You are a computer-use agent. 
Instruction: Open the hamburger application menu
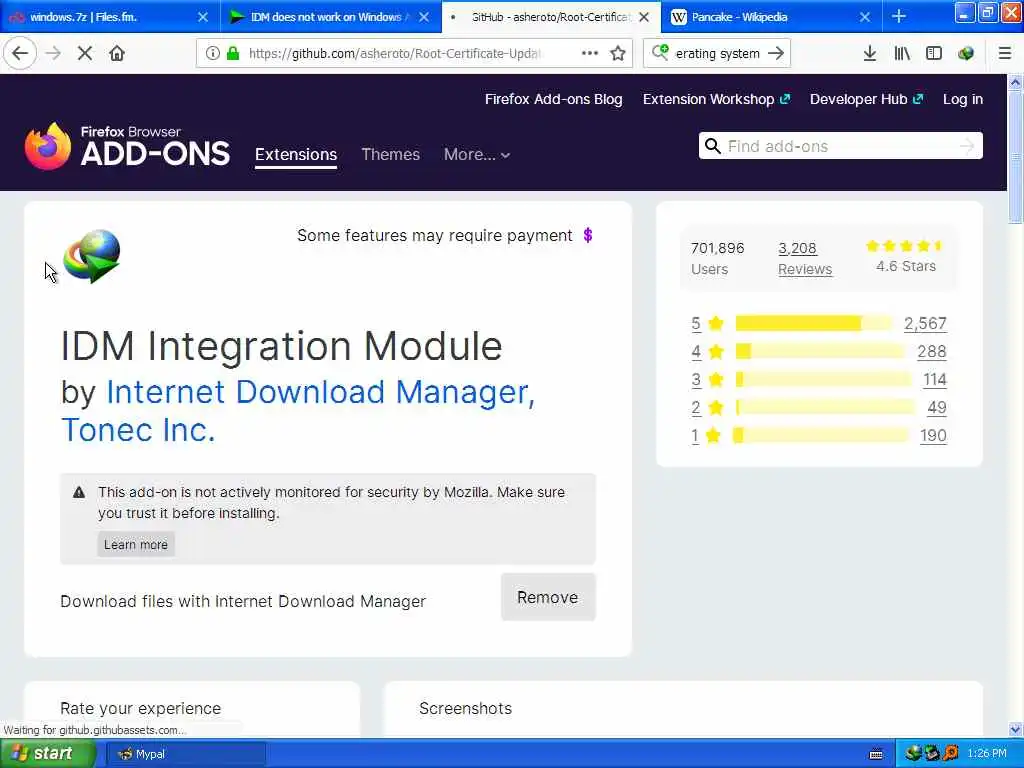point(1005,54)
